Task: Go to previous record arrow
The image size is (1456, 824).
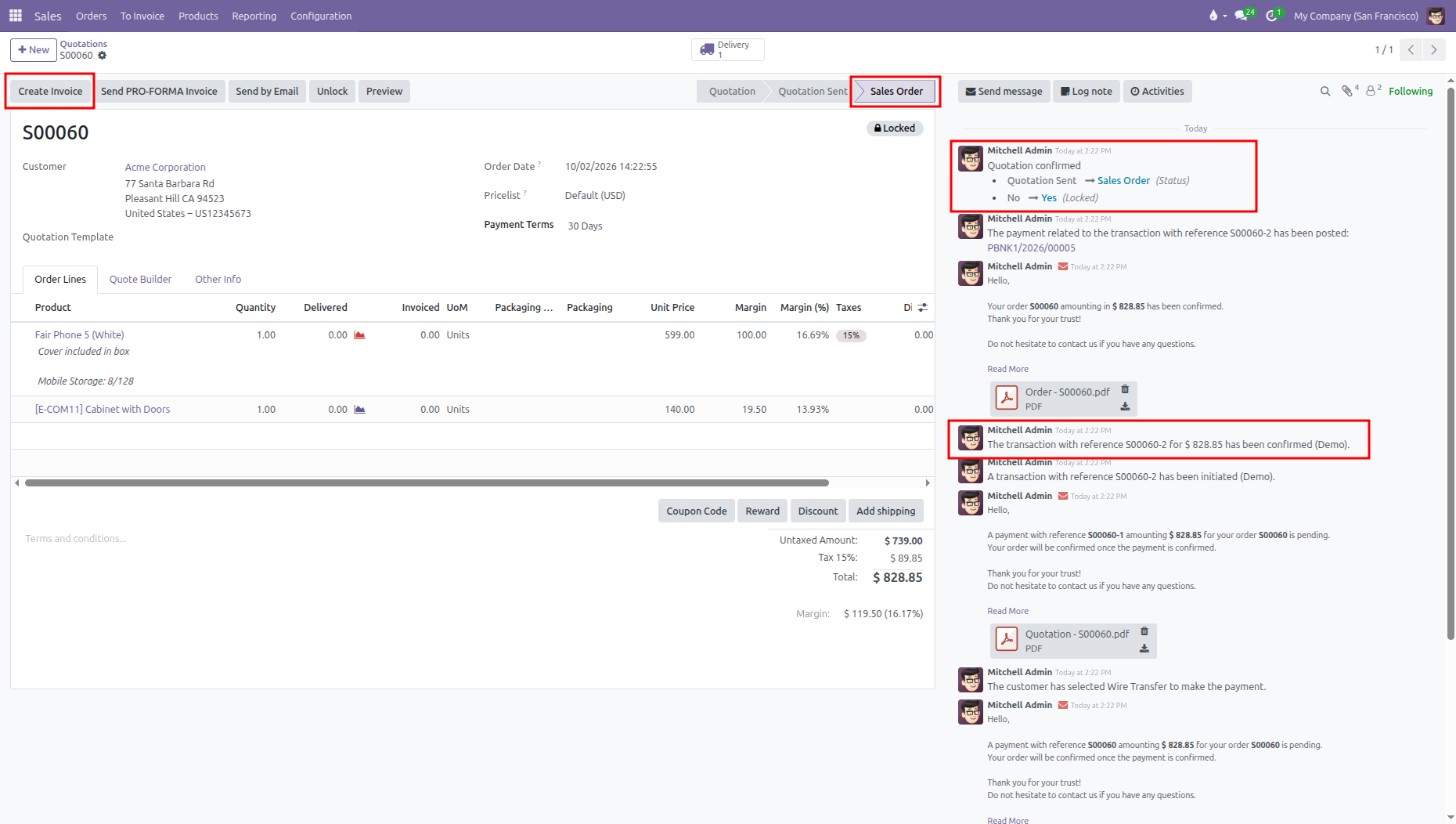Action: 1411,49
